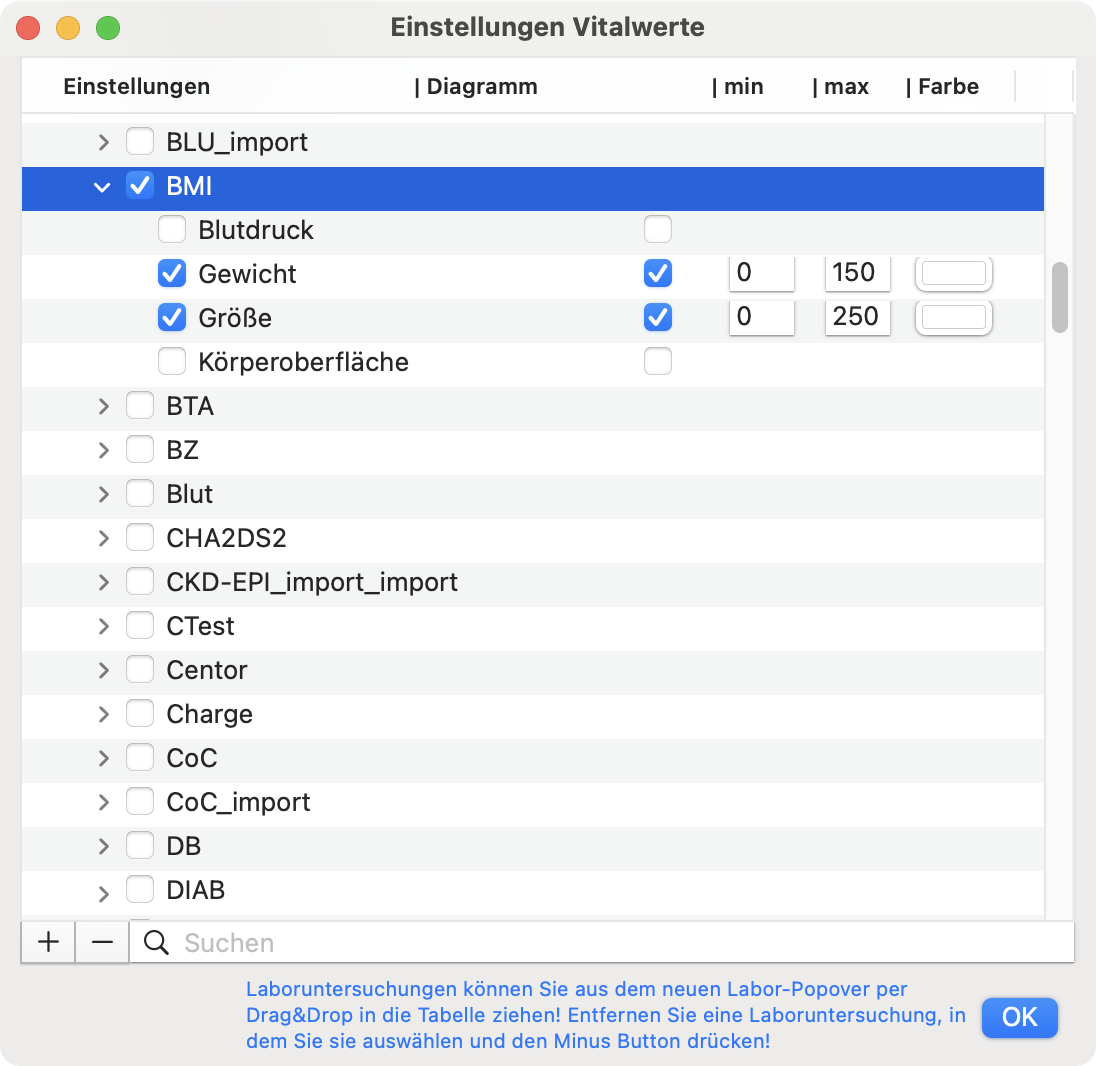Expand the BTA group
The width and height of the screenshot is (1096, 1066).
click(x=103, y=406)
